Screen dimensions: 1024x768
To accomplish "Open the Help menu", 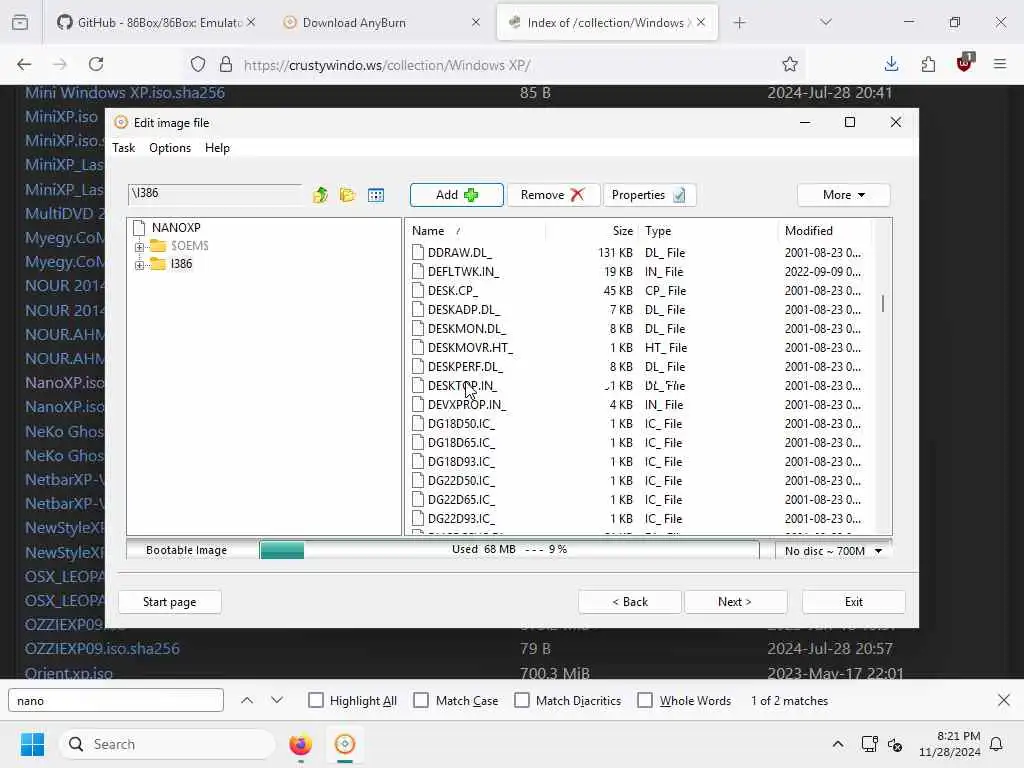I will click(x=217, y=148).
